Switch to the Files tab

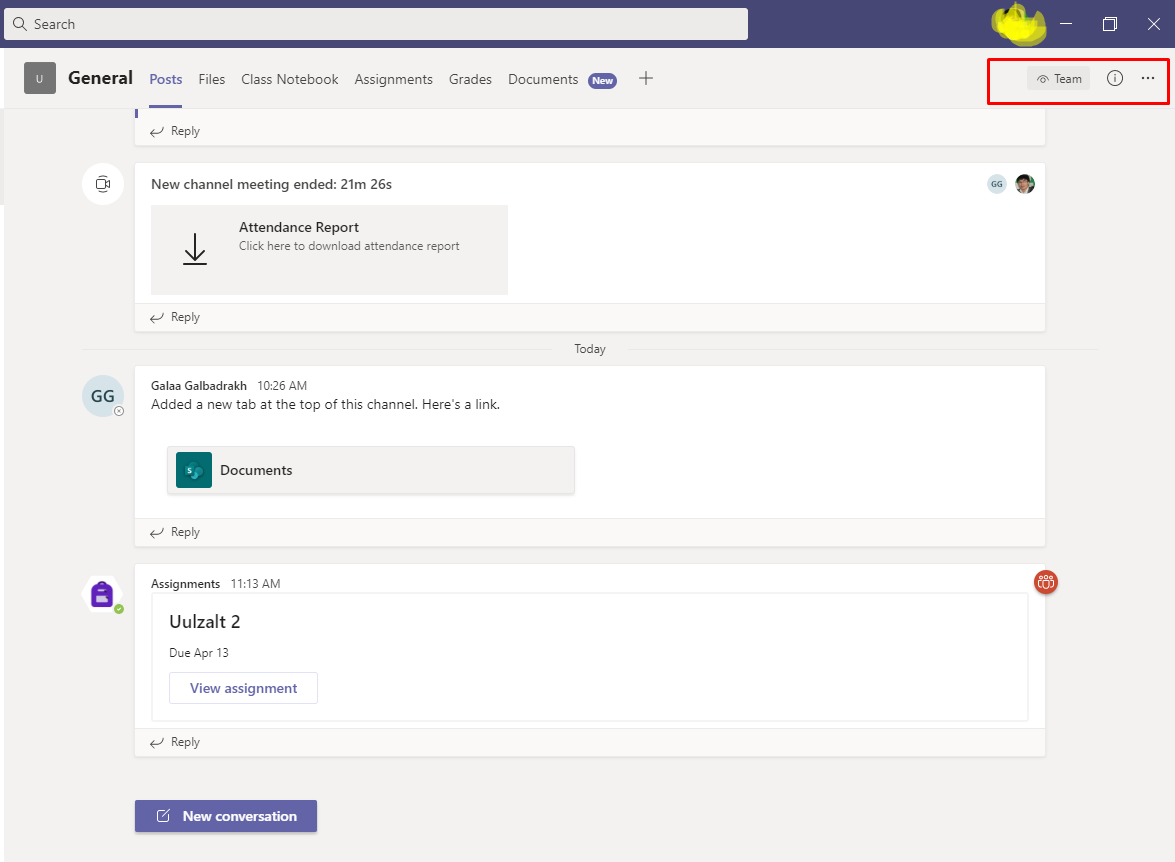[x=211, y=79]
